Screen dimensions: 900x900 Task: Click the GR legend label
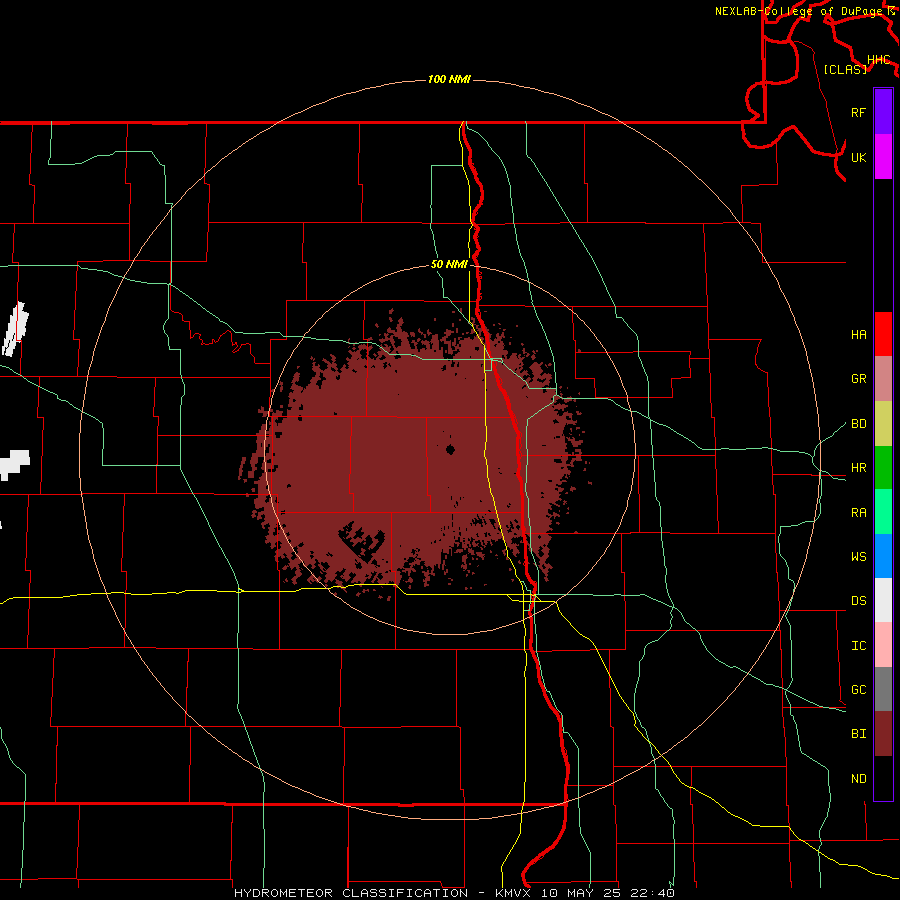click(x=859, y=379)
